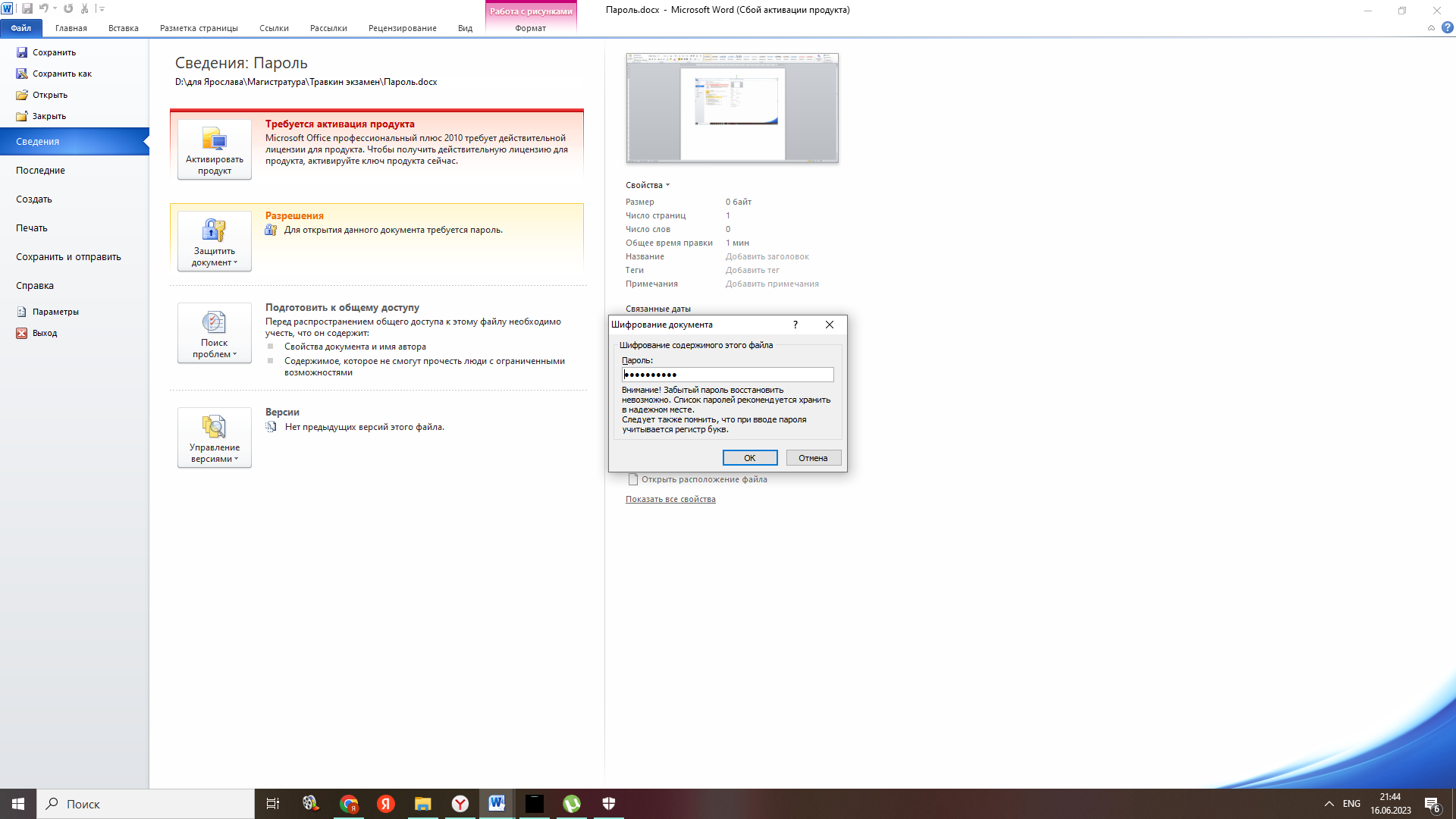Open the red Я Yandex taskbar icon
Viewport: 1456px width, 819px height.
386,804
